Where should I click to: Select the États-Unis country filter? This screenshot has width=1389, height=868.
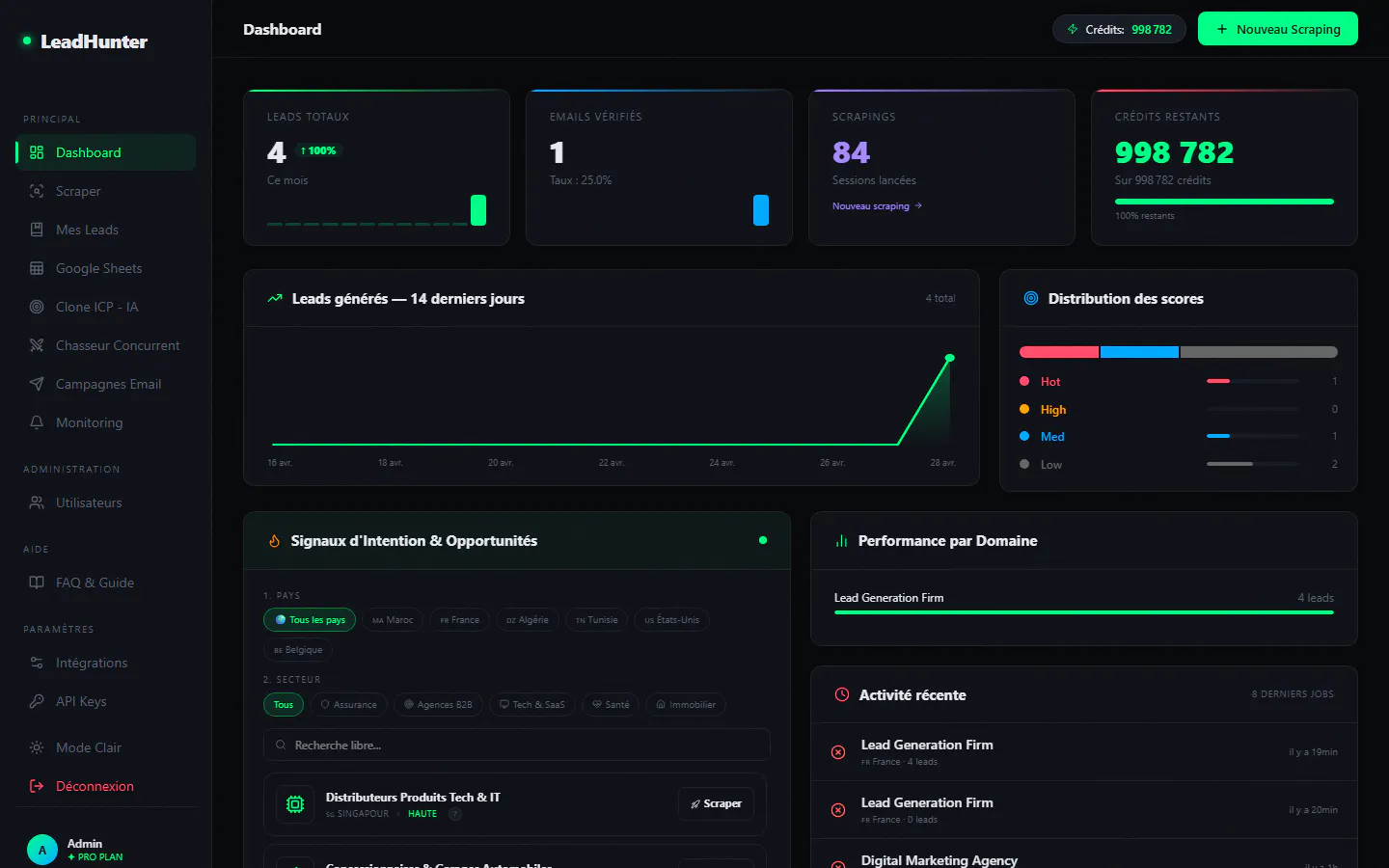[x=671, y=620]
